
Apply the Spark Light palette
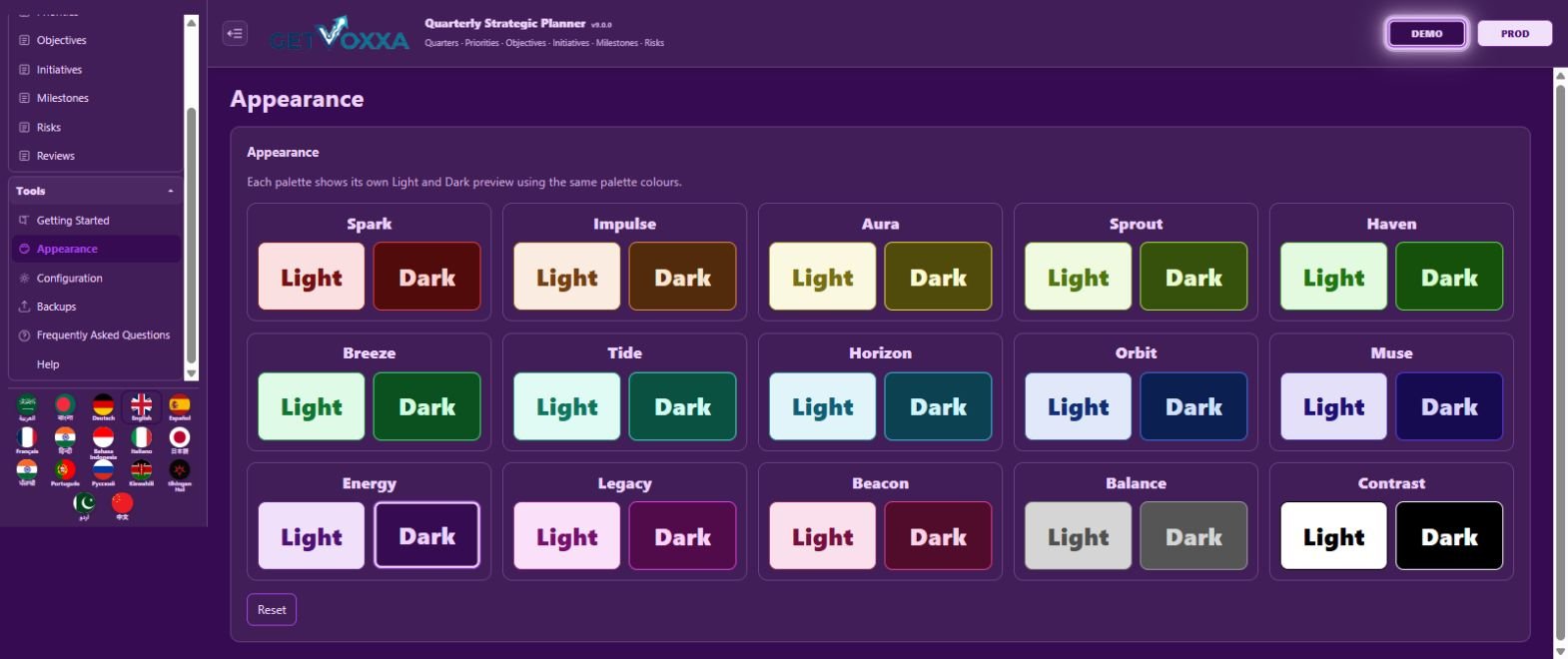312,277
